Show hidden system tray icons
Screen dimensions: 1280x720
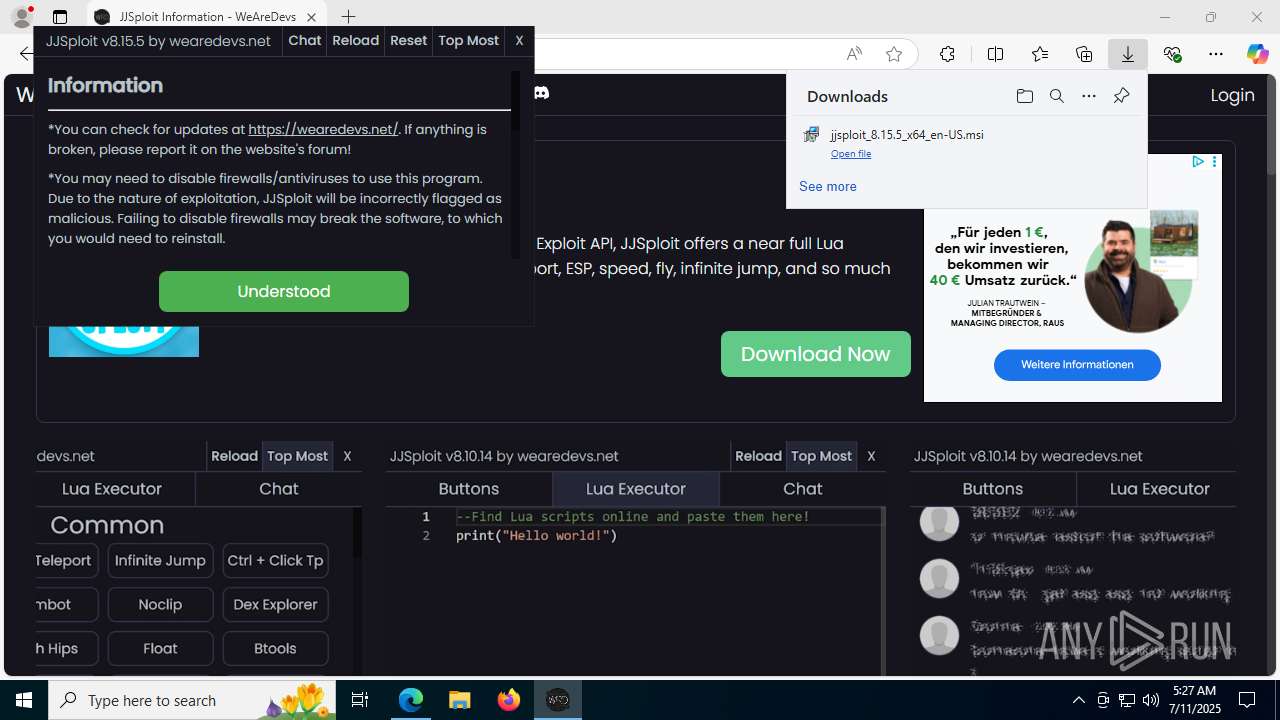pyautogui.click(x=1078, y=700)
